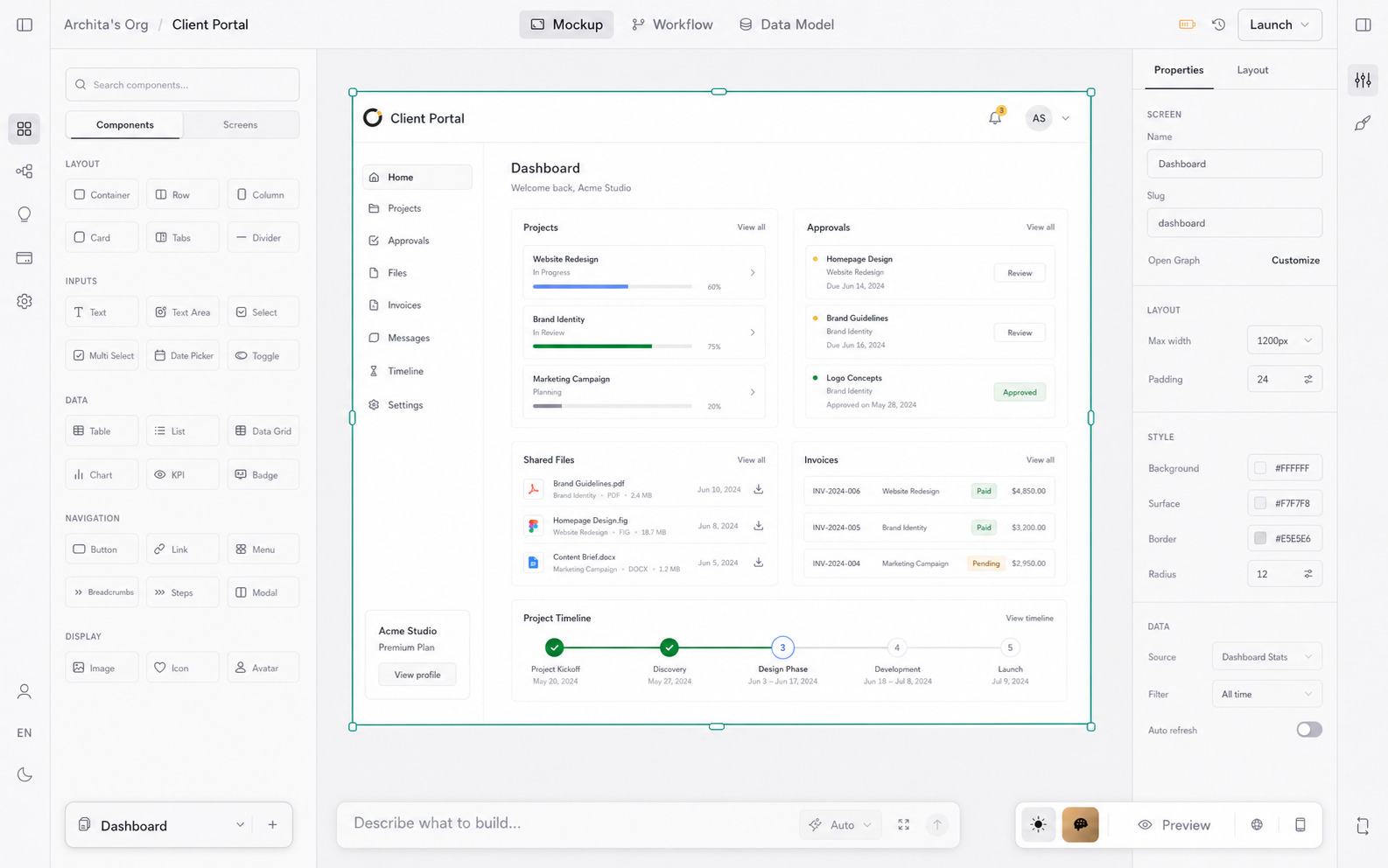Click View profile button
The image size is (1388, 868).
pos(417,675)
